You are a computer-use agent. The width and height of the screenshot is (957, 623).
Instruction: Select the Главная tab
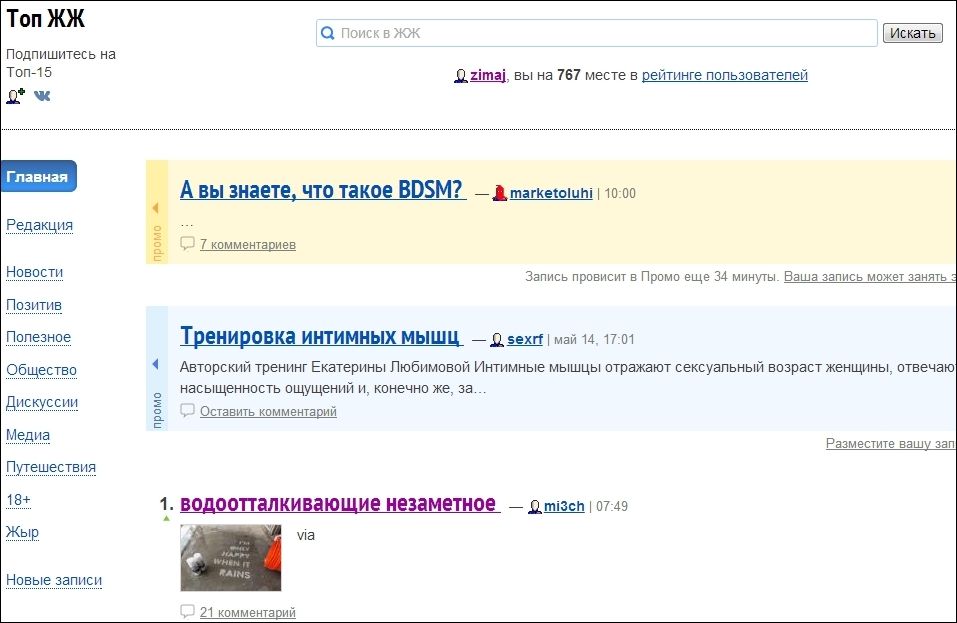(x=38, y=176)
